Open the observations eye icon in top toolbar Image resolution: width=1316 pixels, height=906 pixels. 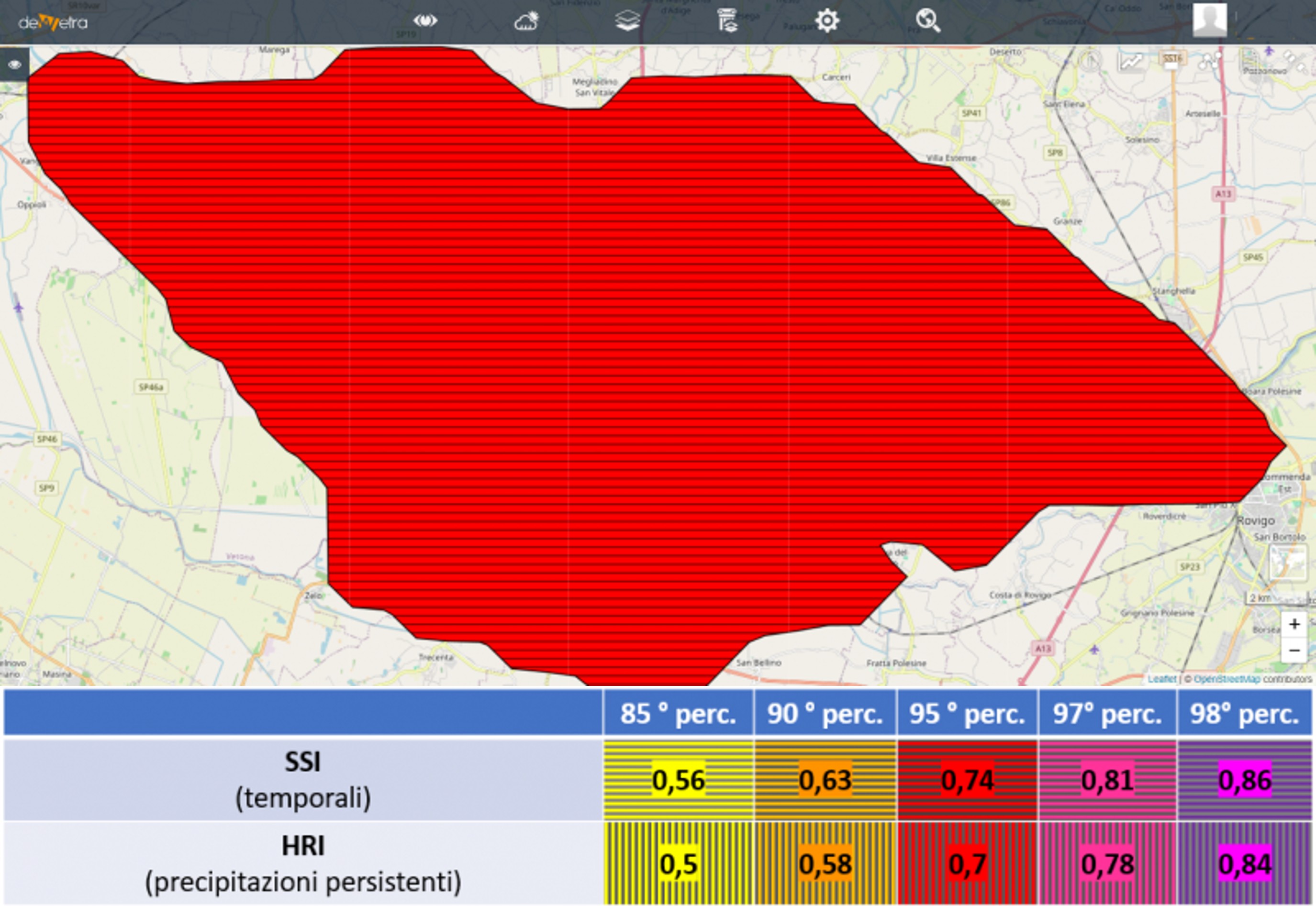[425, 21]
